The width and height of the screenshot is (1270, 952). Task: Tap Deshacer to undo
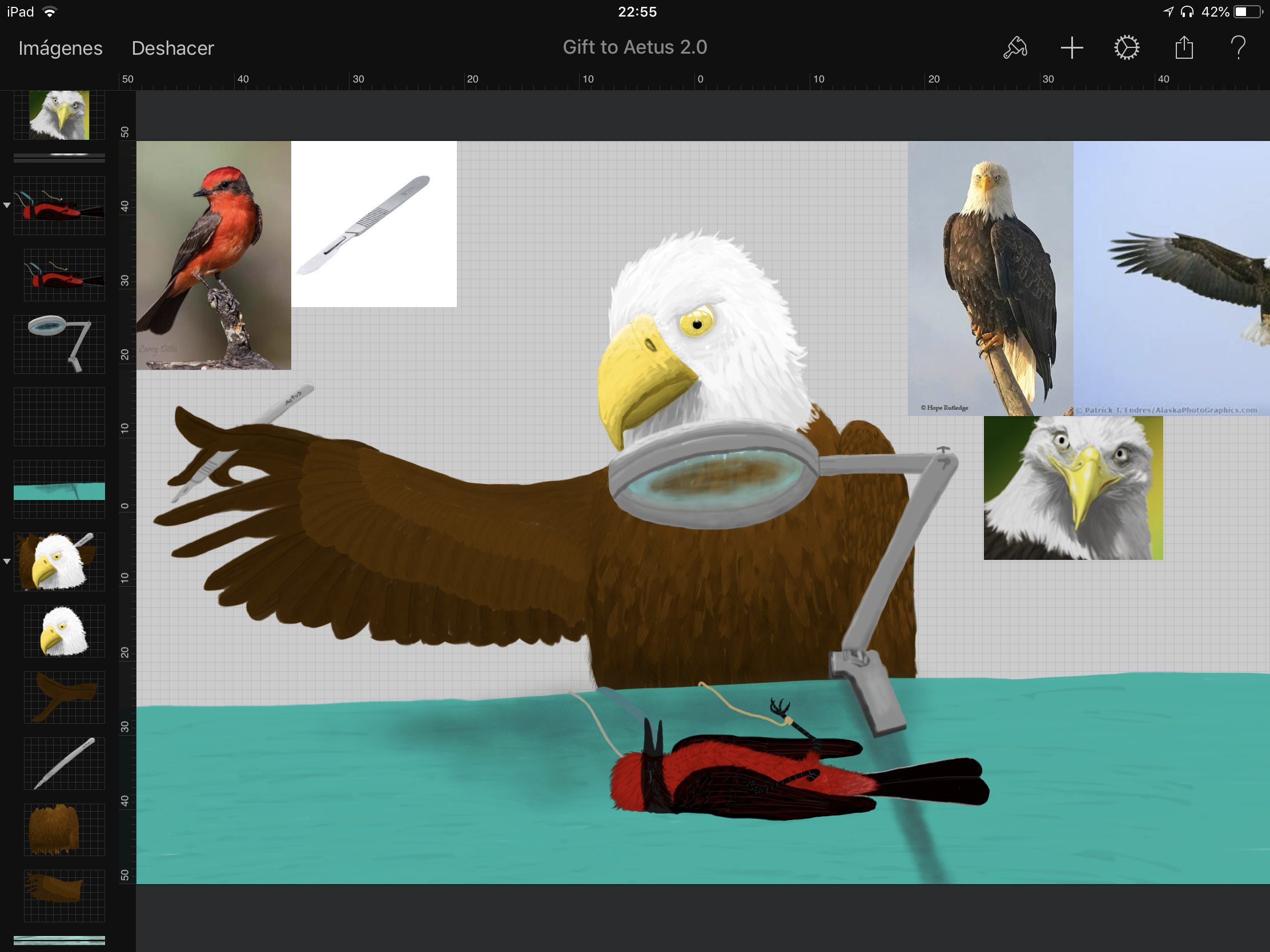[x=172, y=48]
